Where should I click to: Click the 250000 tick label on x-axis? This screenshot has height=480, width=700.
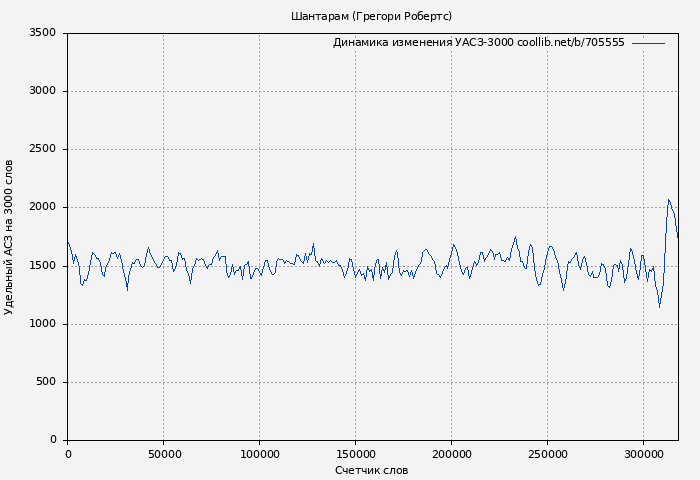coord(547,454)
